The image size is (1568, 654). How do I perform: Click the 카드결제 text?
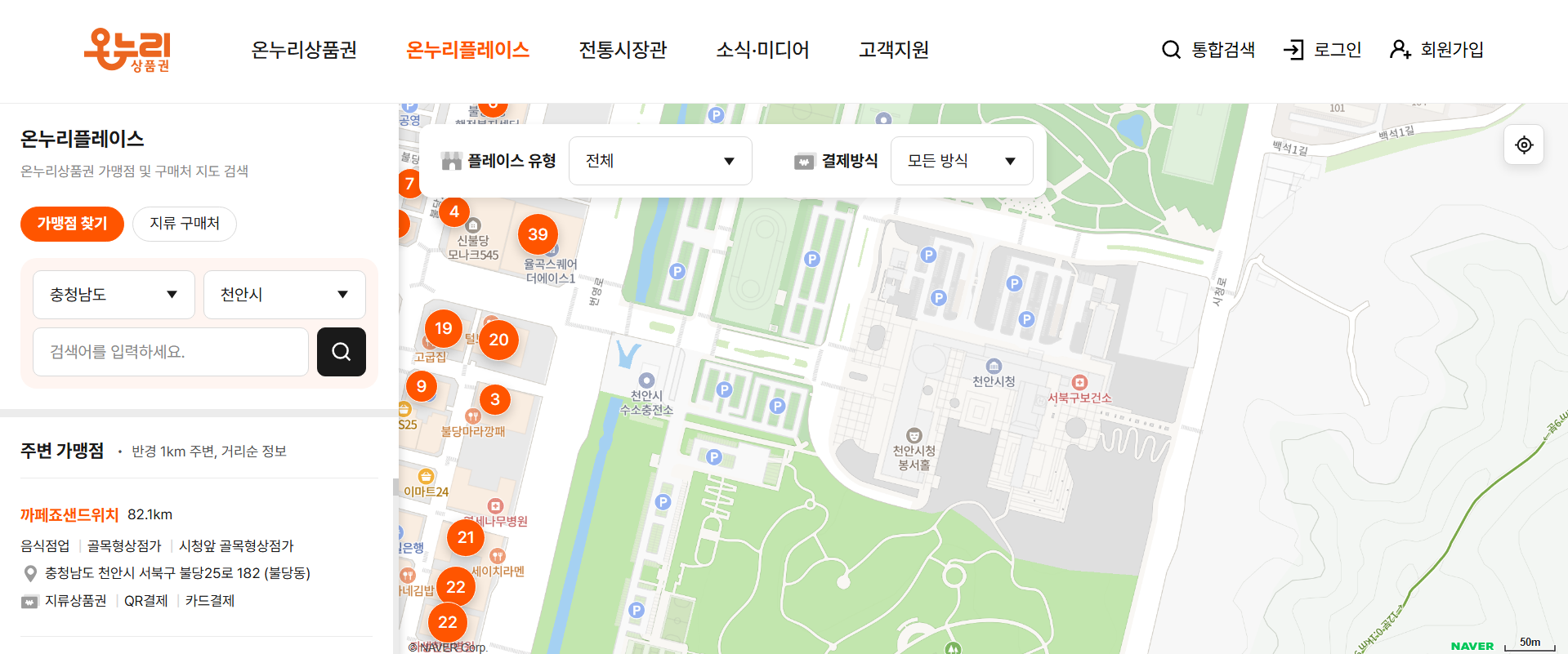pos(210,601)
